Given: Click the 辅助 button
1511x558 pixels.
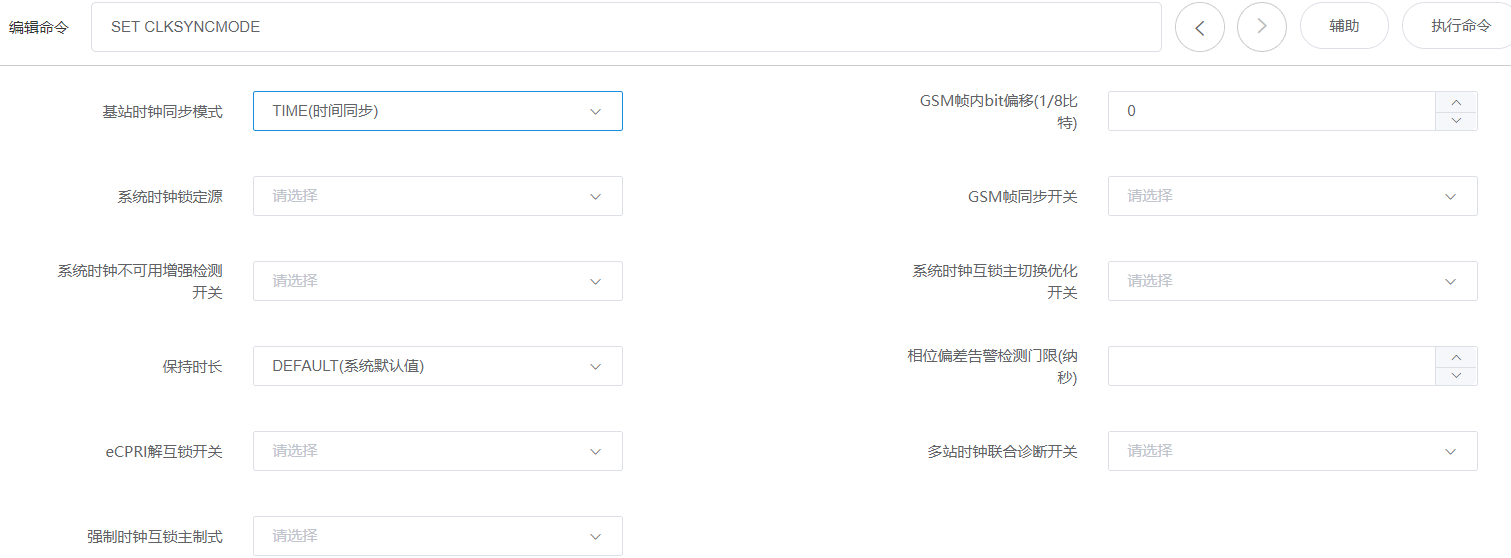Looking at the screenshot, I should coord(1344,26).
